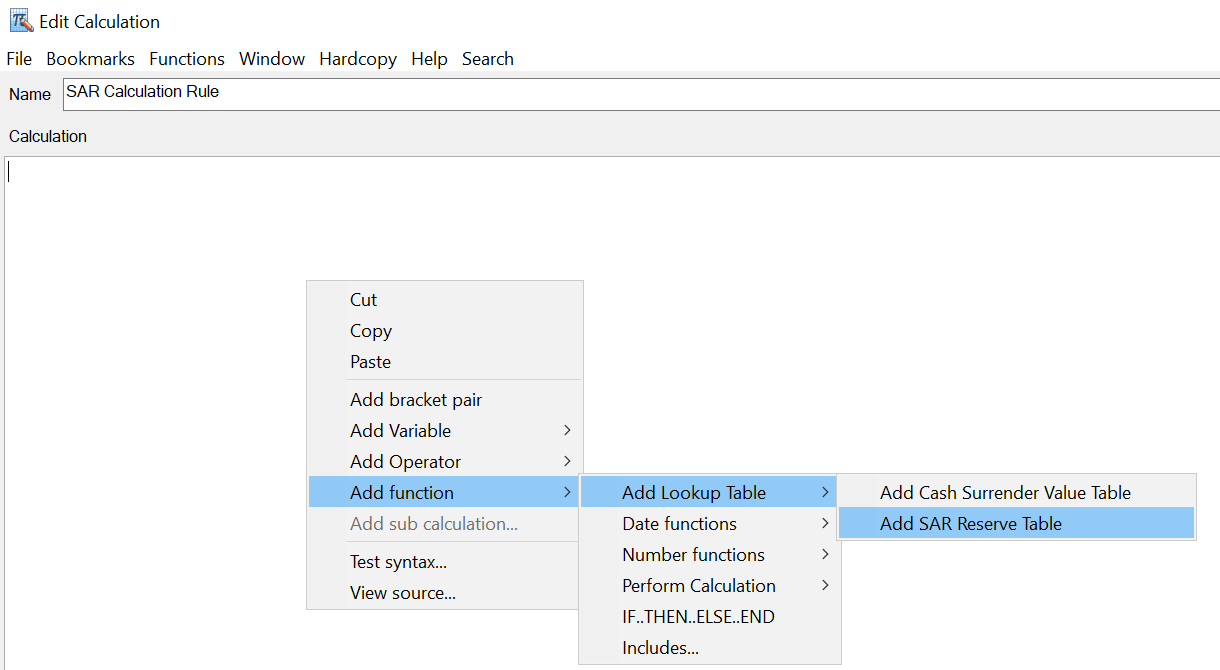This screenshot has width=1220, height=670.
Task: Select Add SAR Reserve Table
Action: point(970,524)
